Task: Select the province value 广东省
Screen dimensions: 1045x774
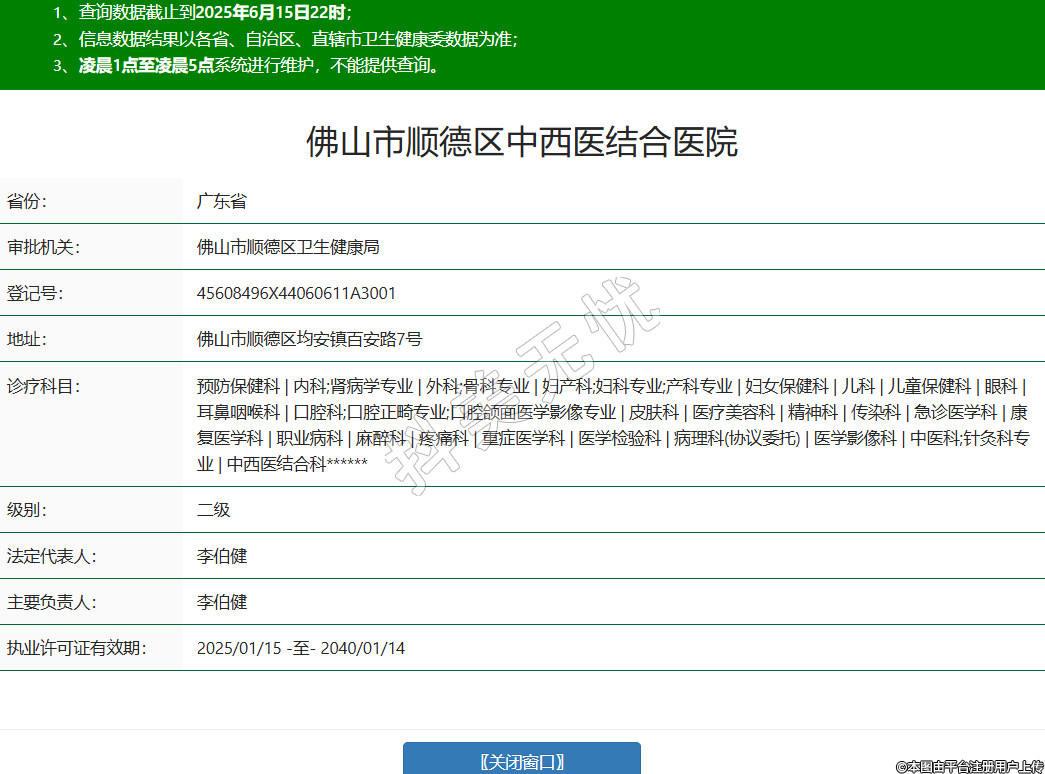Action: (x=221, y=201)
